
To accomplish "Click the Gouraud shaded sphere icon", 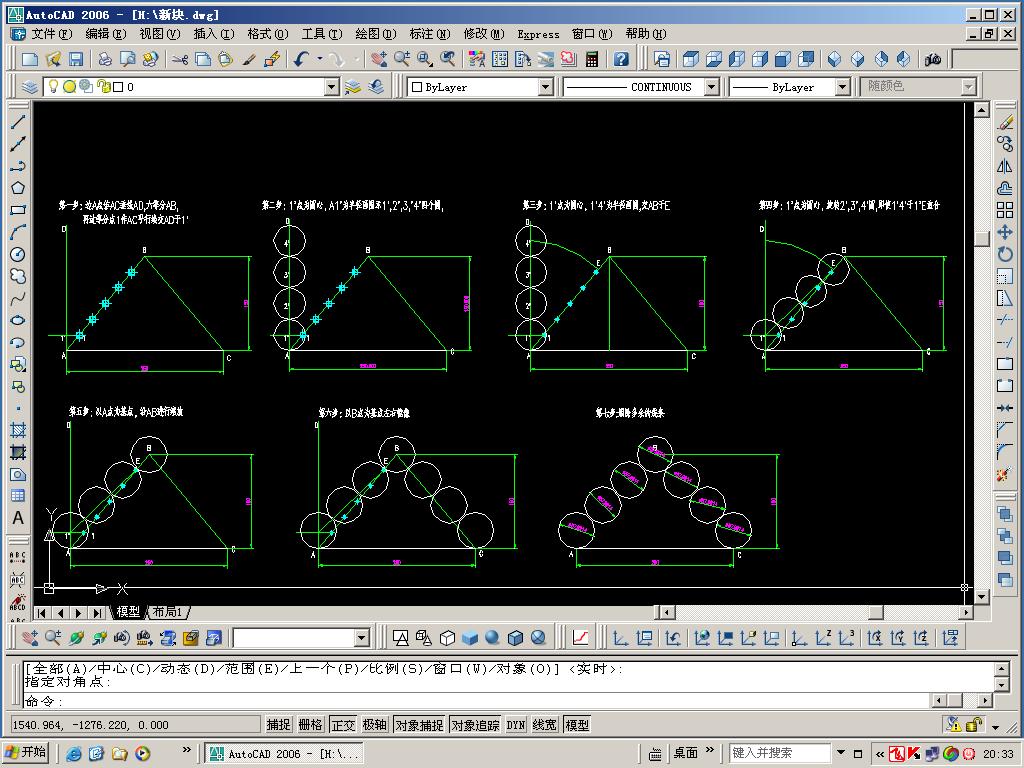I will tap(492, 637).
